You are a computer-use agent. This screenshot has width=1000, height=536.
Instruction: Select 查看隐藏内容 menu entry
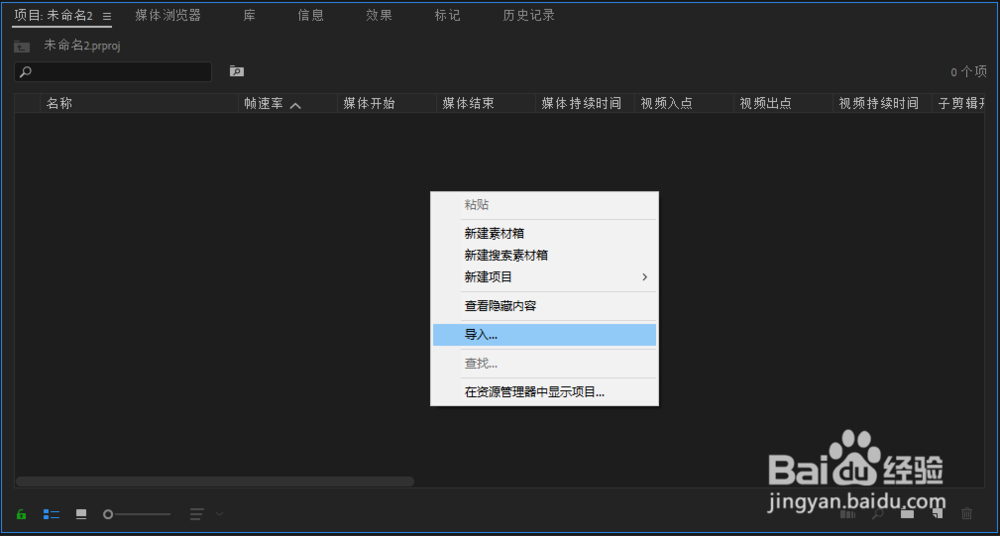click(x=545, y=306)
